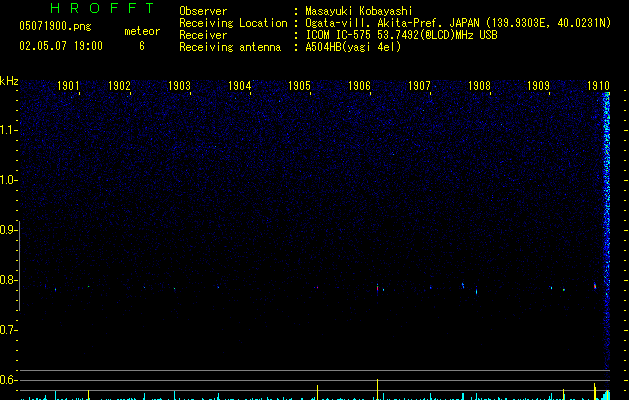Viewport: 629px width, 400px height.
Task: Click the meteor label
Action: [142, 31]
